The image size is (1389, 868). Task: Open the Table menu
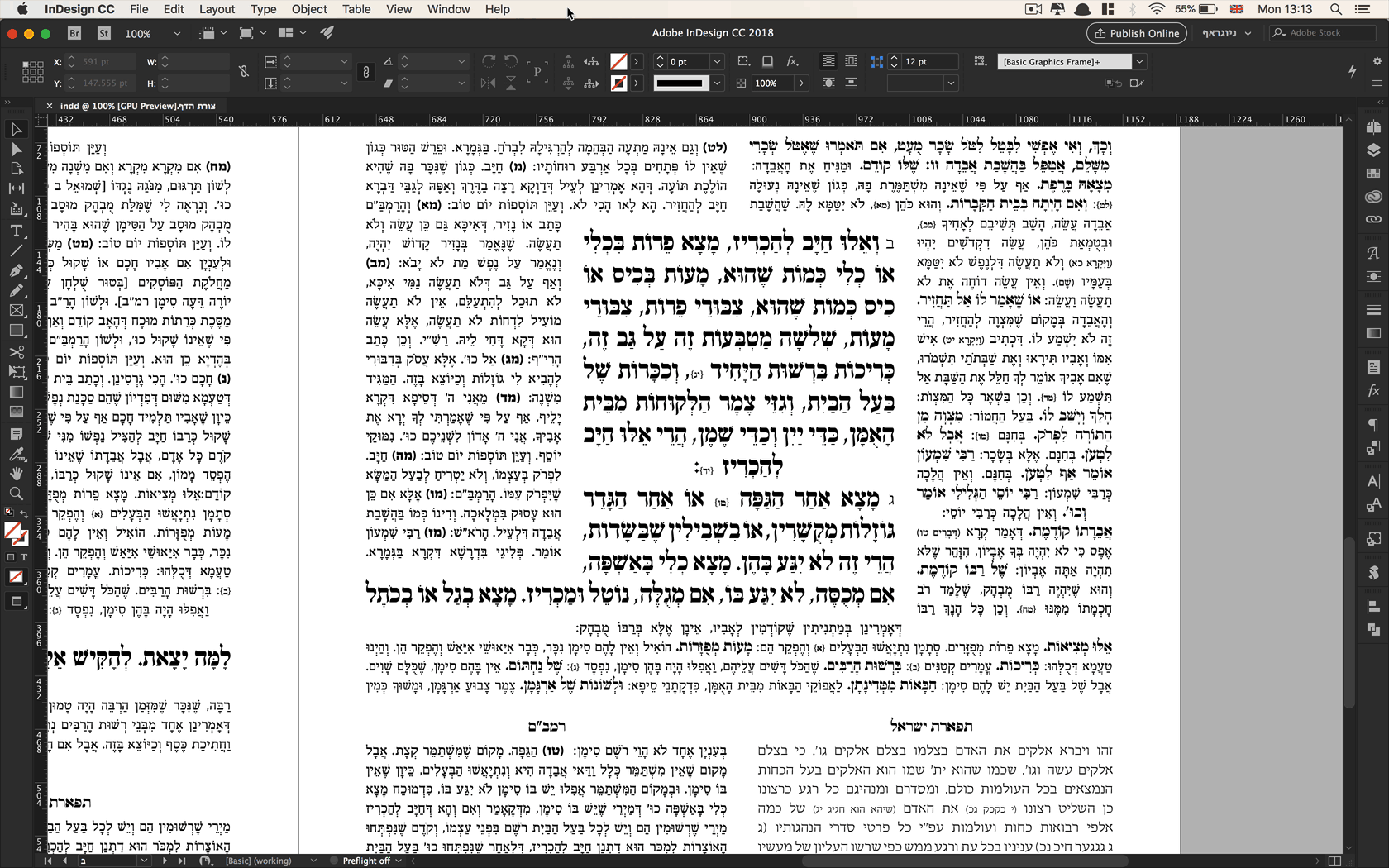coord(356,9)
